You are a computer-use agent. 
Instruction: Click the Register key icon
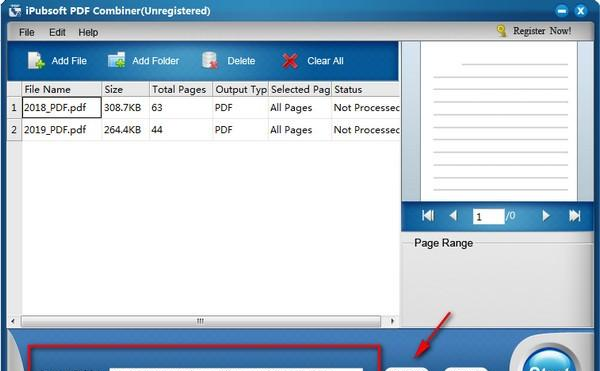(x=501, y=31)
